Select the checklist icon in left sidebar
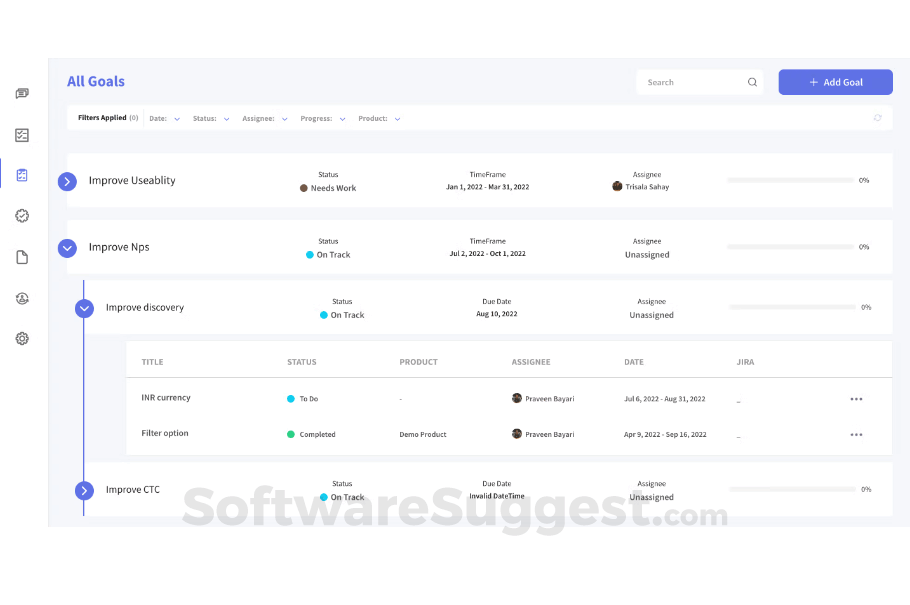 click(x=22, y=135)
